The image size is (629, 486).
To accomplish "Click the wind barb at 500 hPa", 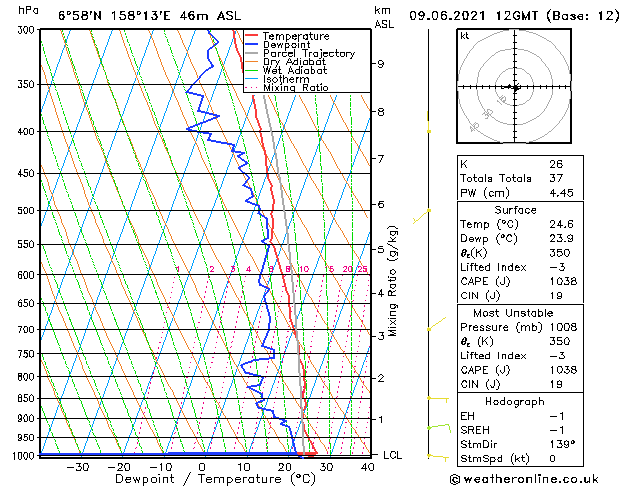I will click(421, 216).
